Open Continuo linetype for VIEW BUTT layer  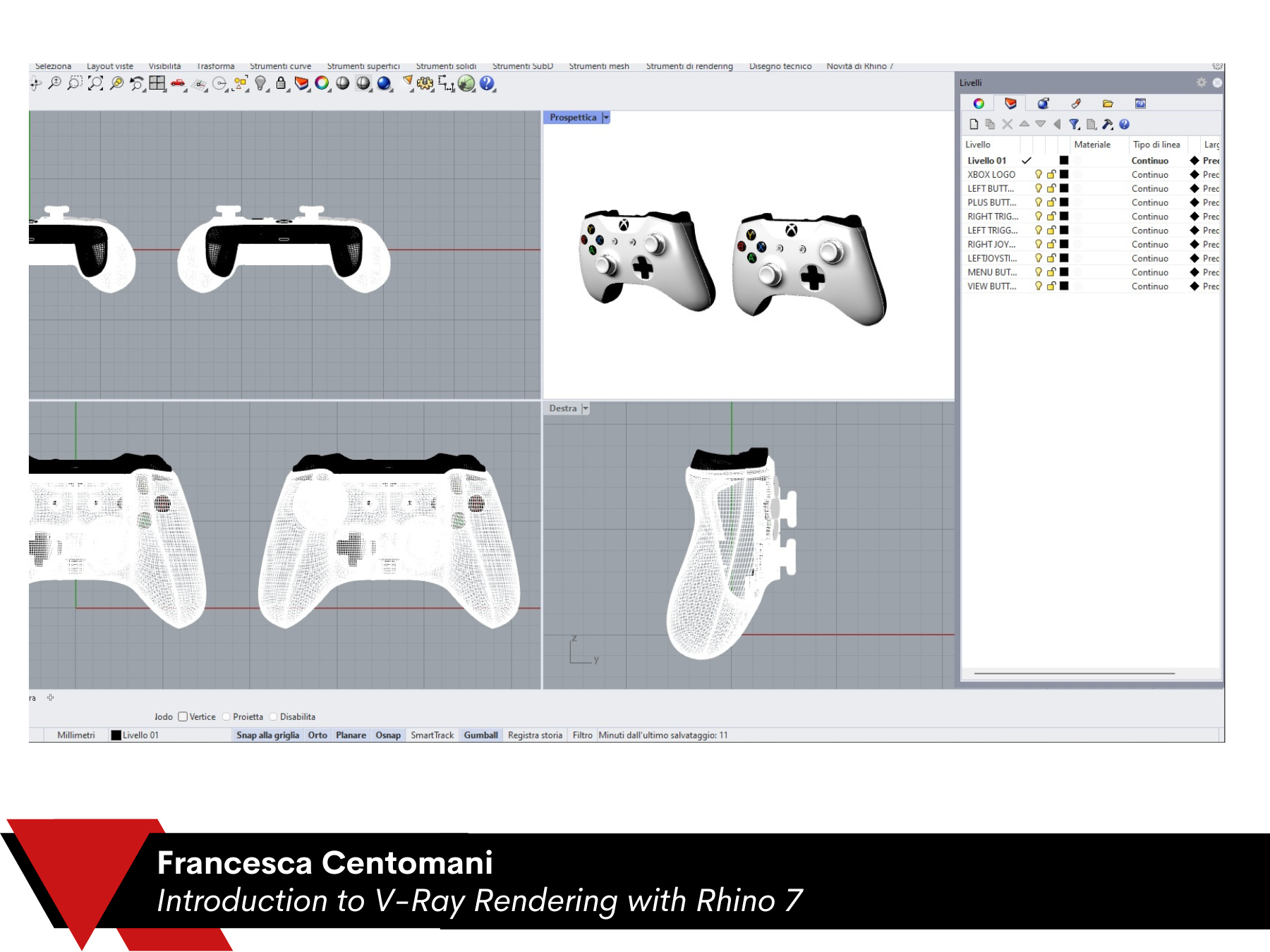(1150, 286)
